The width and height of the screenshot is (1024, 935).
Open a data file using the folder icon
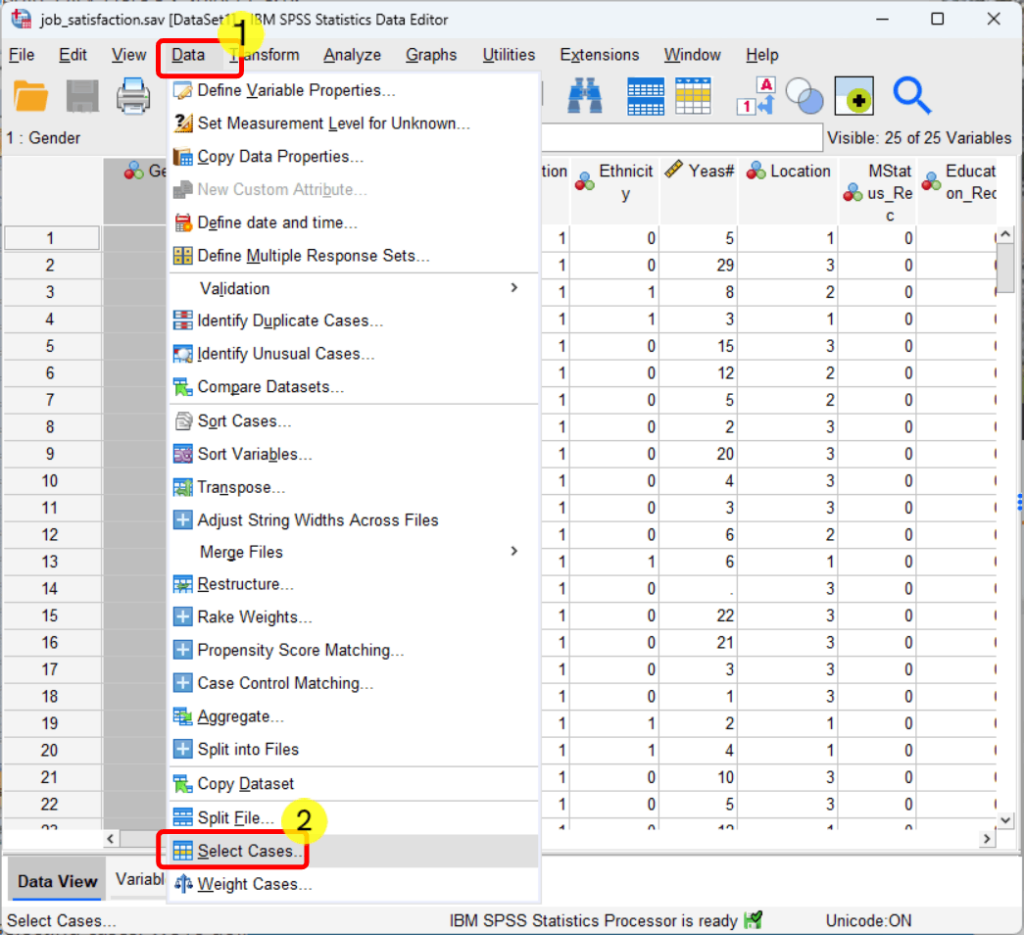tap(30, 96)
